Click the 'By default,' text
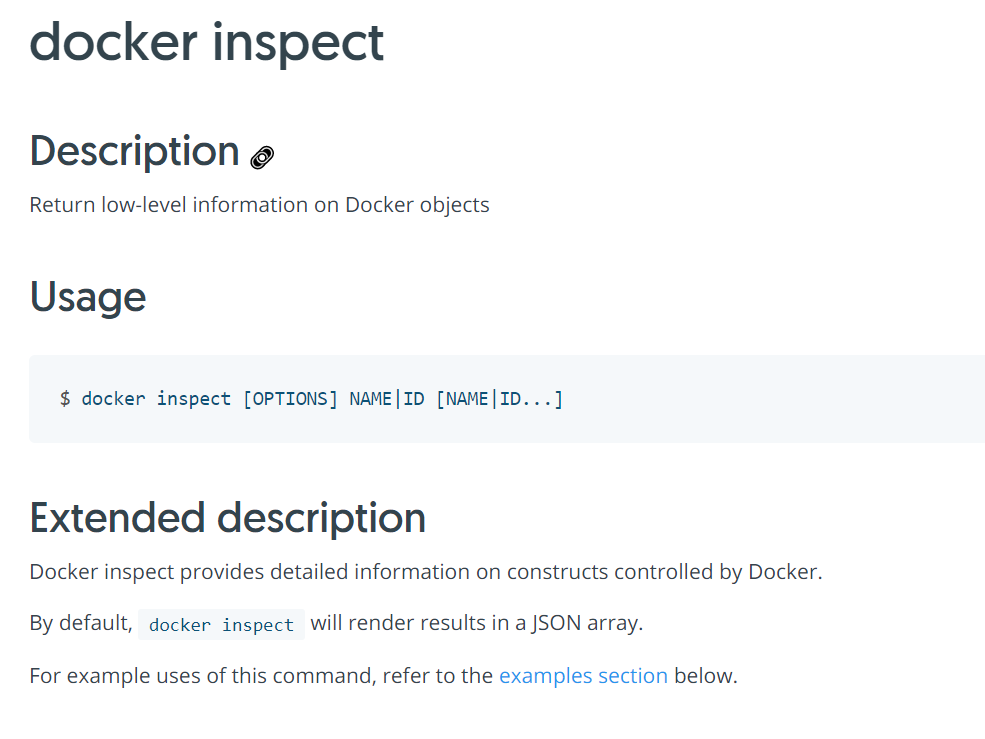 tap(81, 623)
